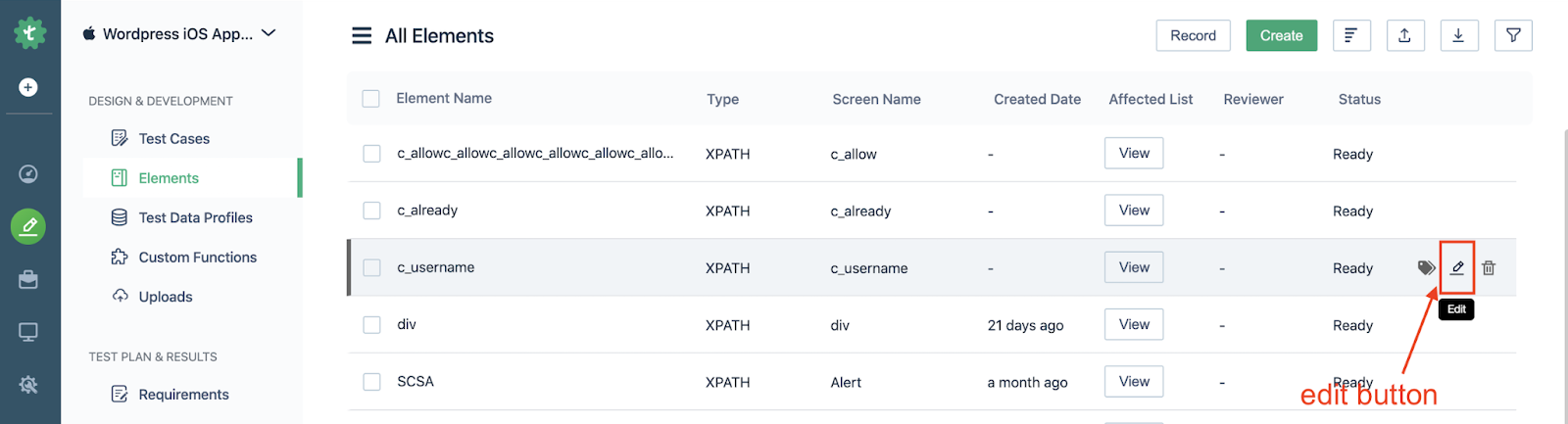Click the hamburger menu icon beside All Elements

(362, 36)
